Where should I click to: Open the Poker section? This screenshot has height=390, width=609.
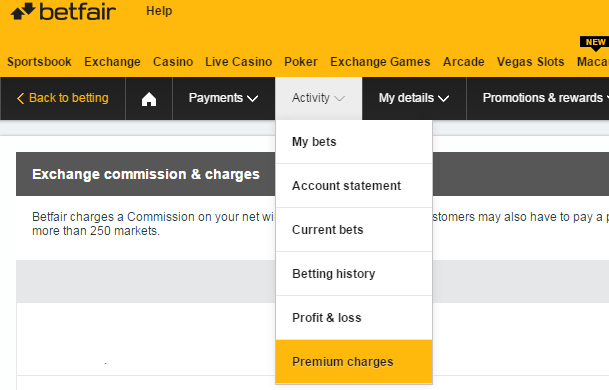click(x=301, y=62)
